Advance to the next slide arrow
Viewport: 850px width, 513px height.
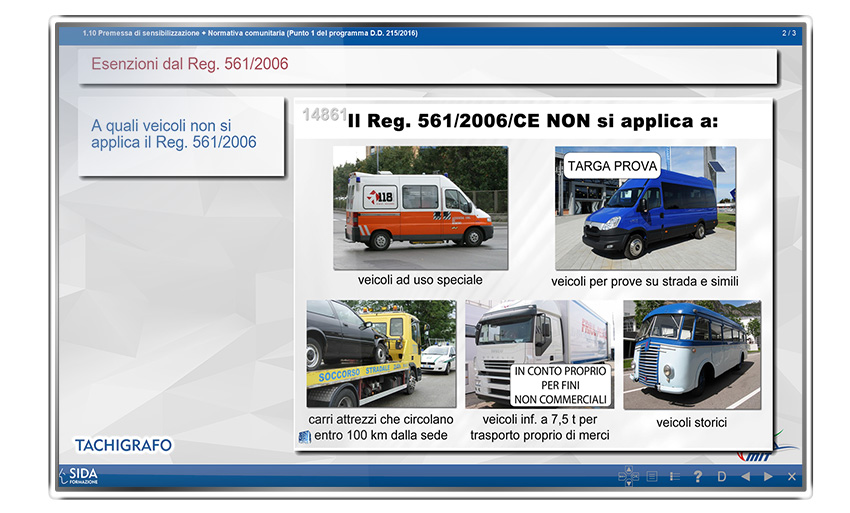point(768,477)
